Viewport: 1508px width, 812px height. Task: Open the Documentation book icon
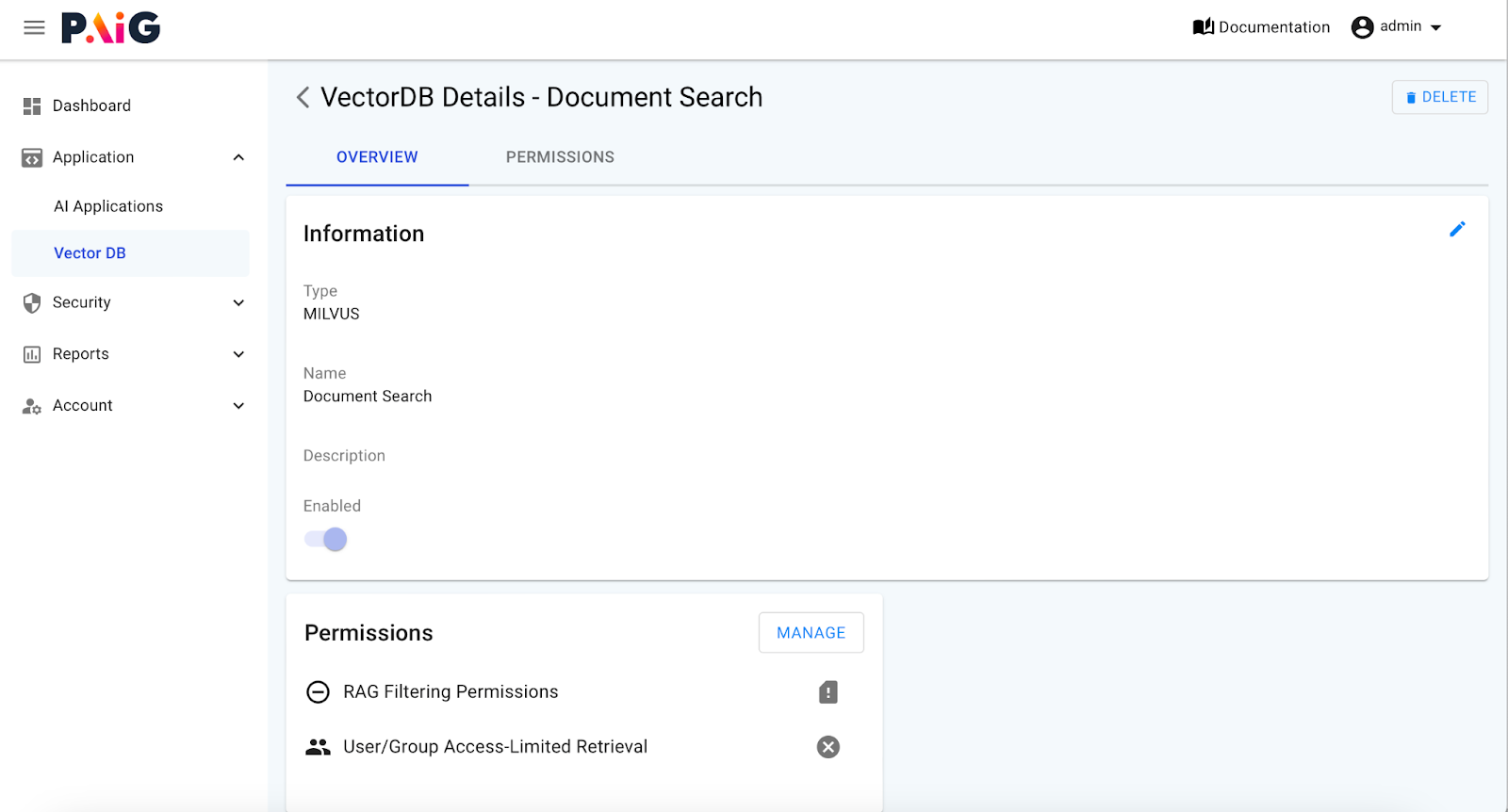[x=1204, y=26]
